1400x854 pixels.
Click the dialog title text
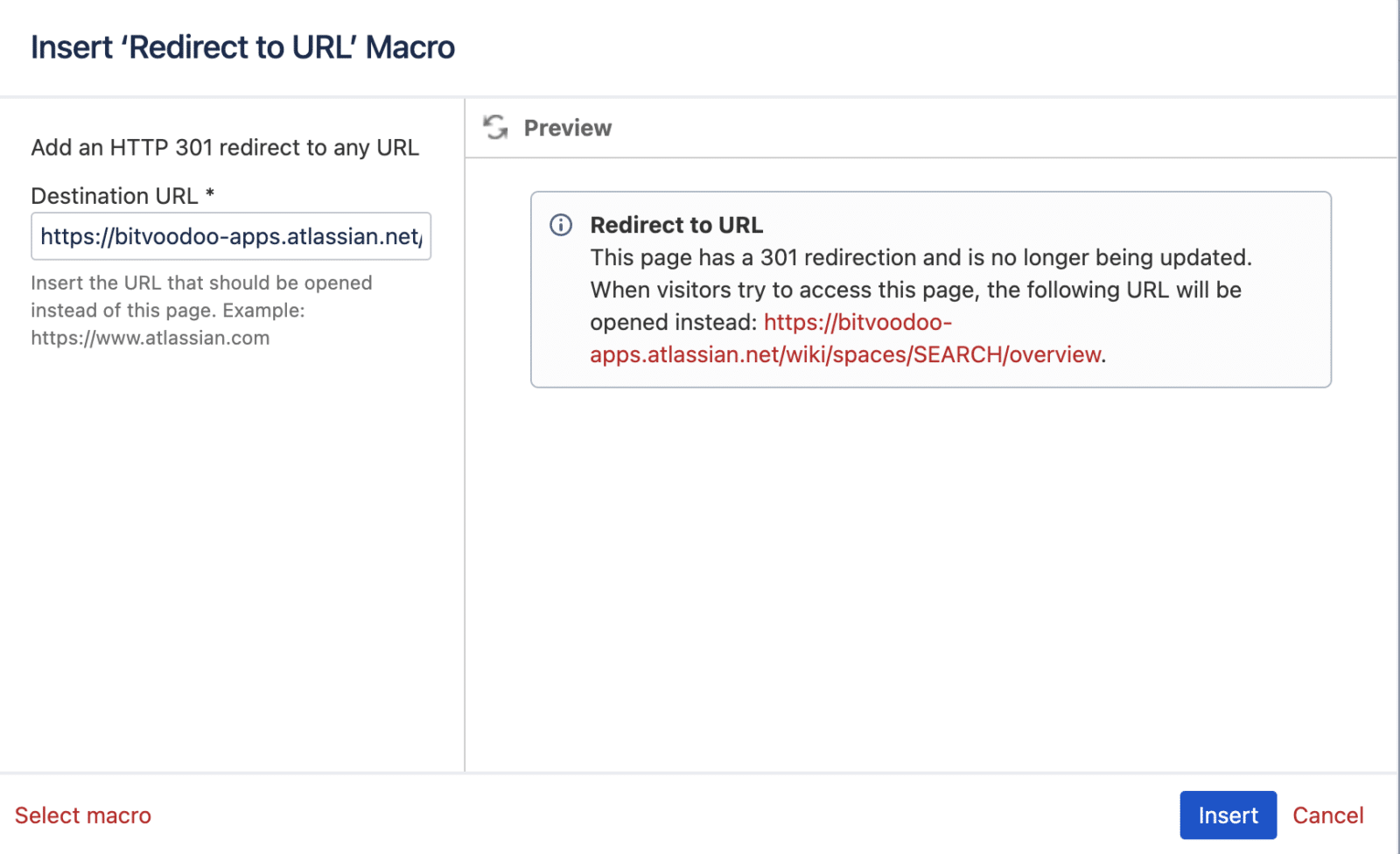(x=242, y=47)
